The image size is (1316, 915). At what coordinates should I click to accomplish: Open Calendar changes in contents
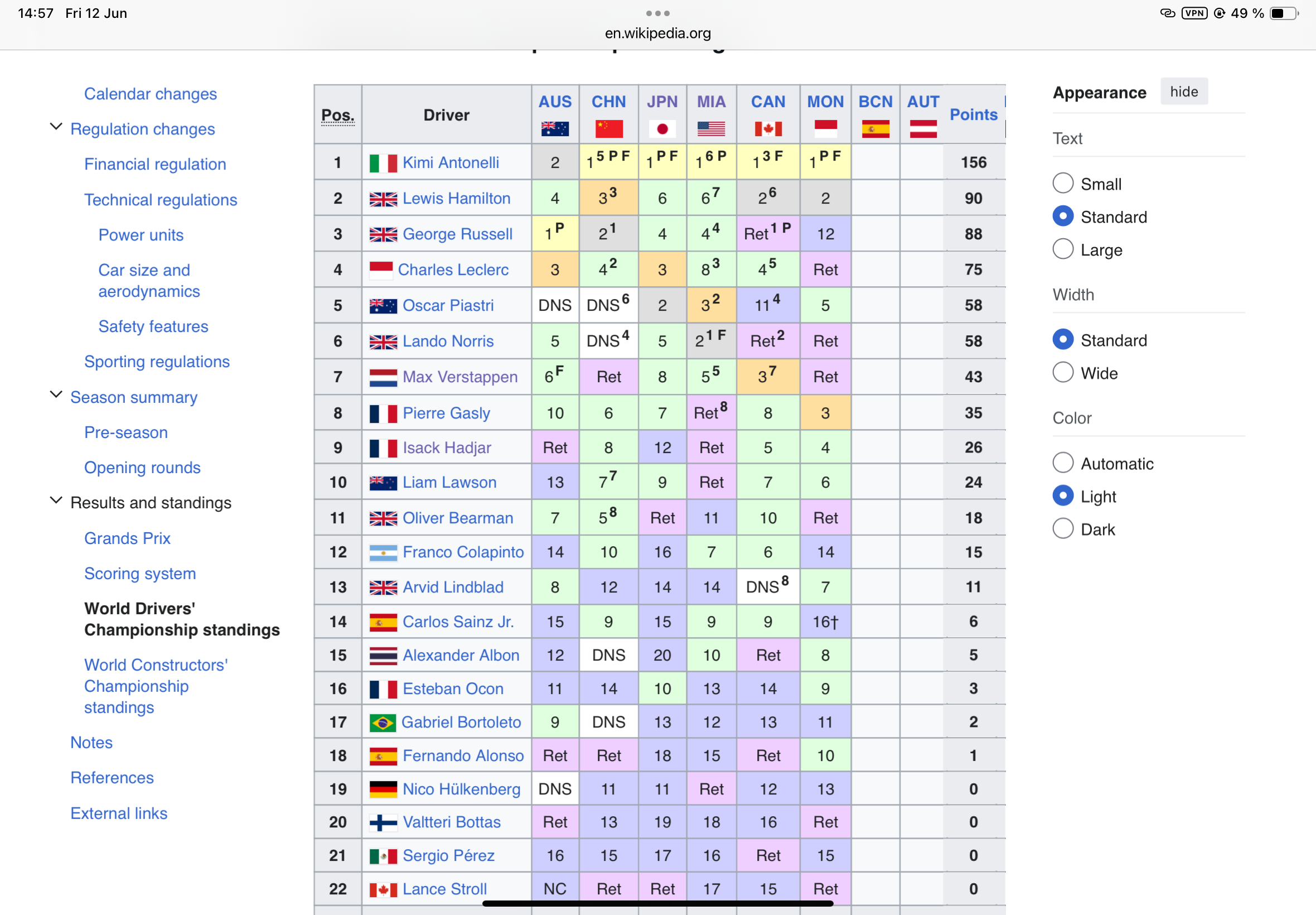(150, 94)
